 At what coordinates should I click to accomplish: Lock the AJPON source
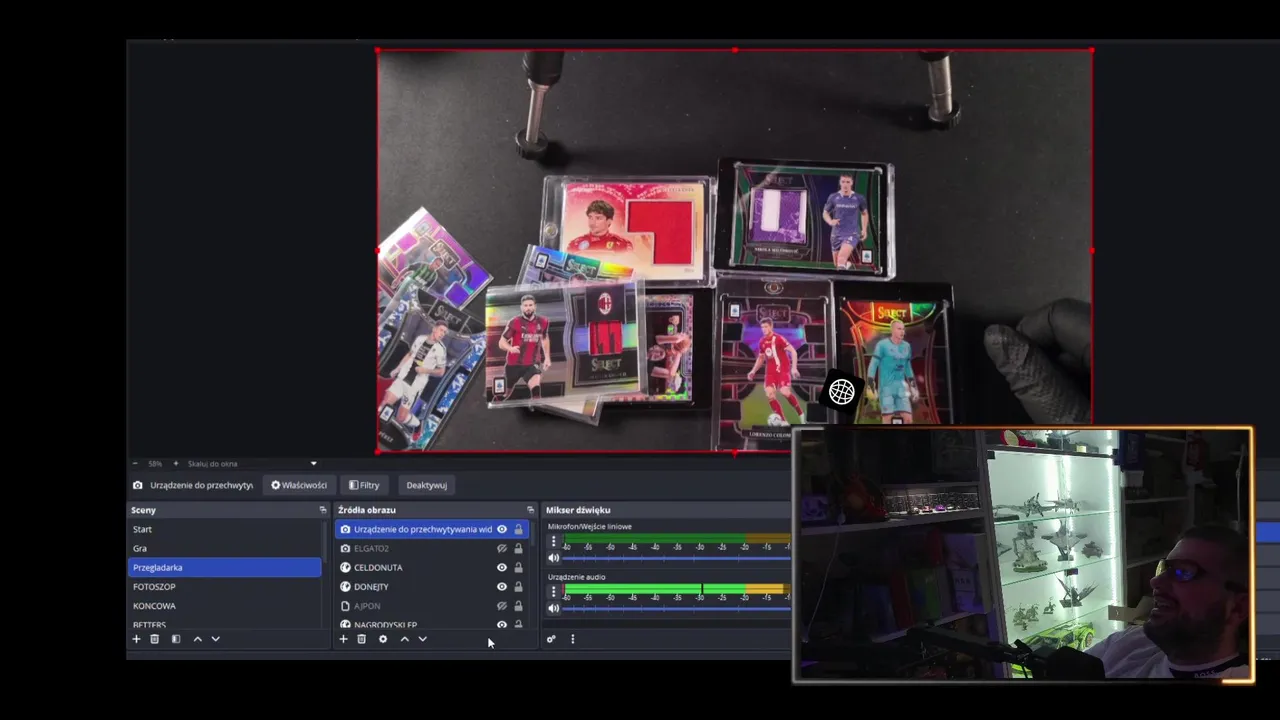click(518, 605)
